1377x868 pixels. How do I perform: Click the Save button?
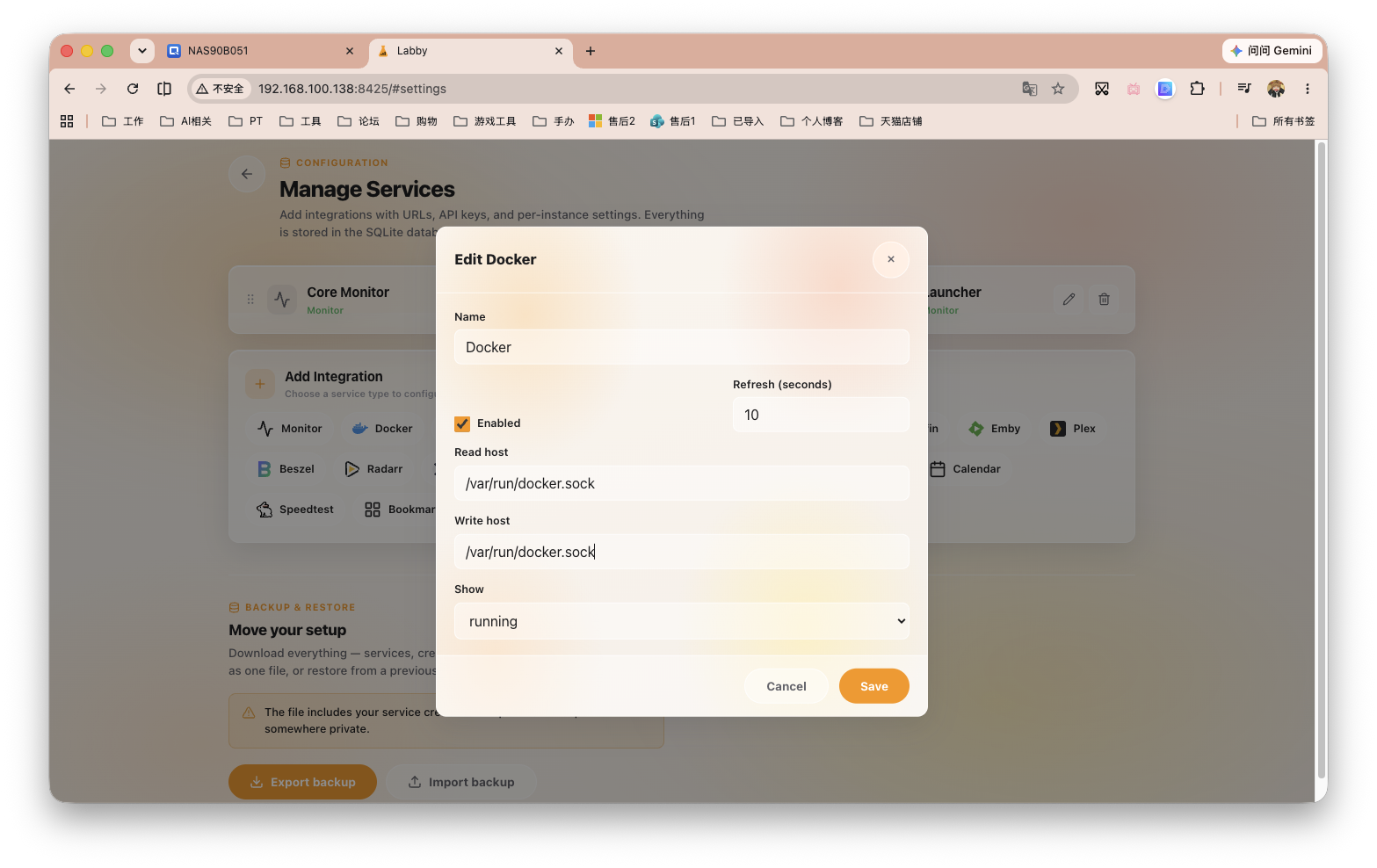click(x=873, y=686)
